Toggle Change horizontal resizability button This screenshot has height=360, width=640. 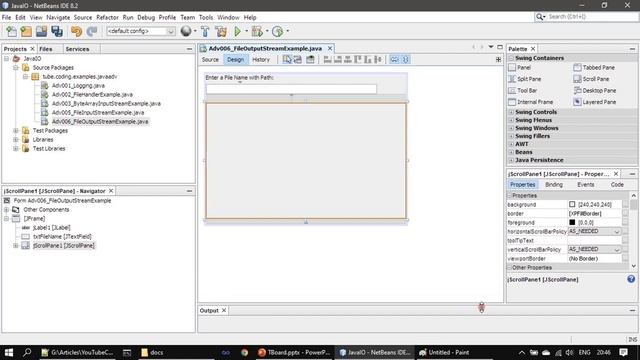[394, 60]
